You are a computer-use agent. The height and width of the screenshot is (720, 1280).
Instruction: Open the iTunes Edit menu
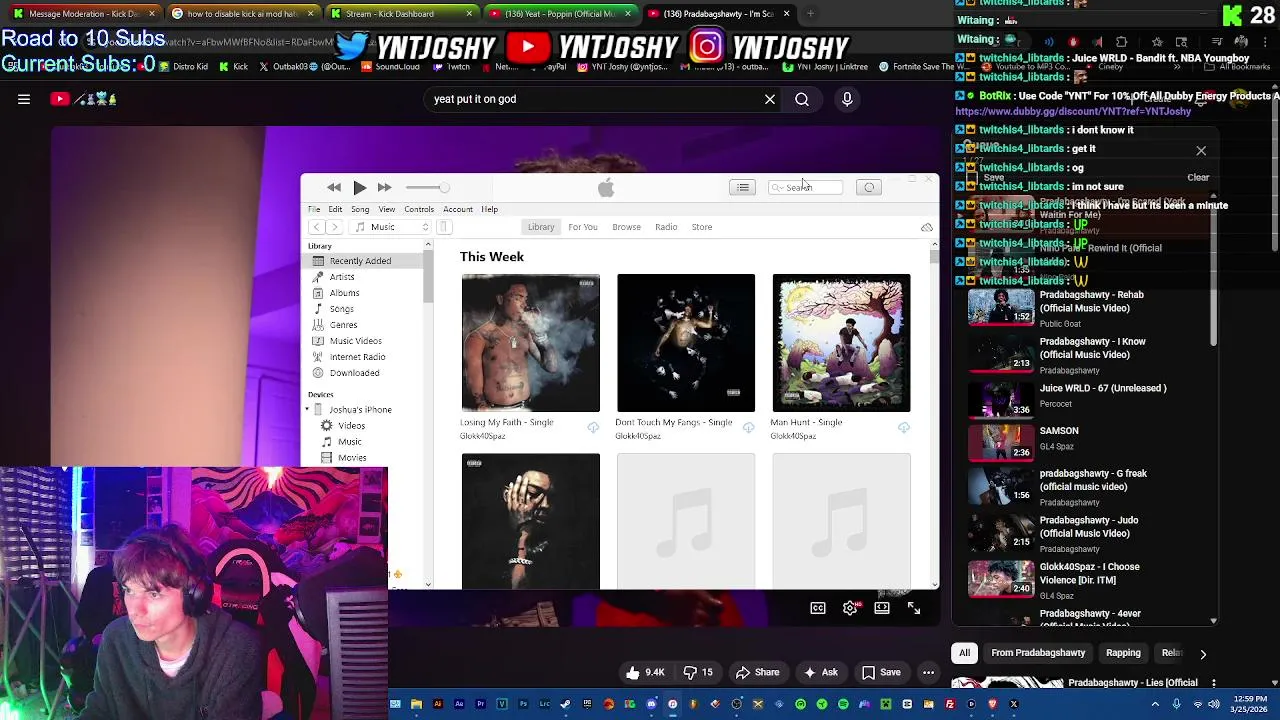pyautogui.click(x=335, y=209)
